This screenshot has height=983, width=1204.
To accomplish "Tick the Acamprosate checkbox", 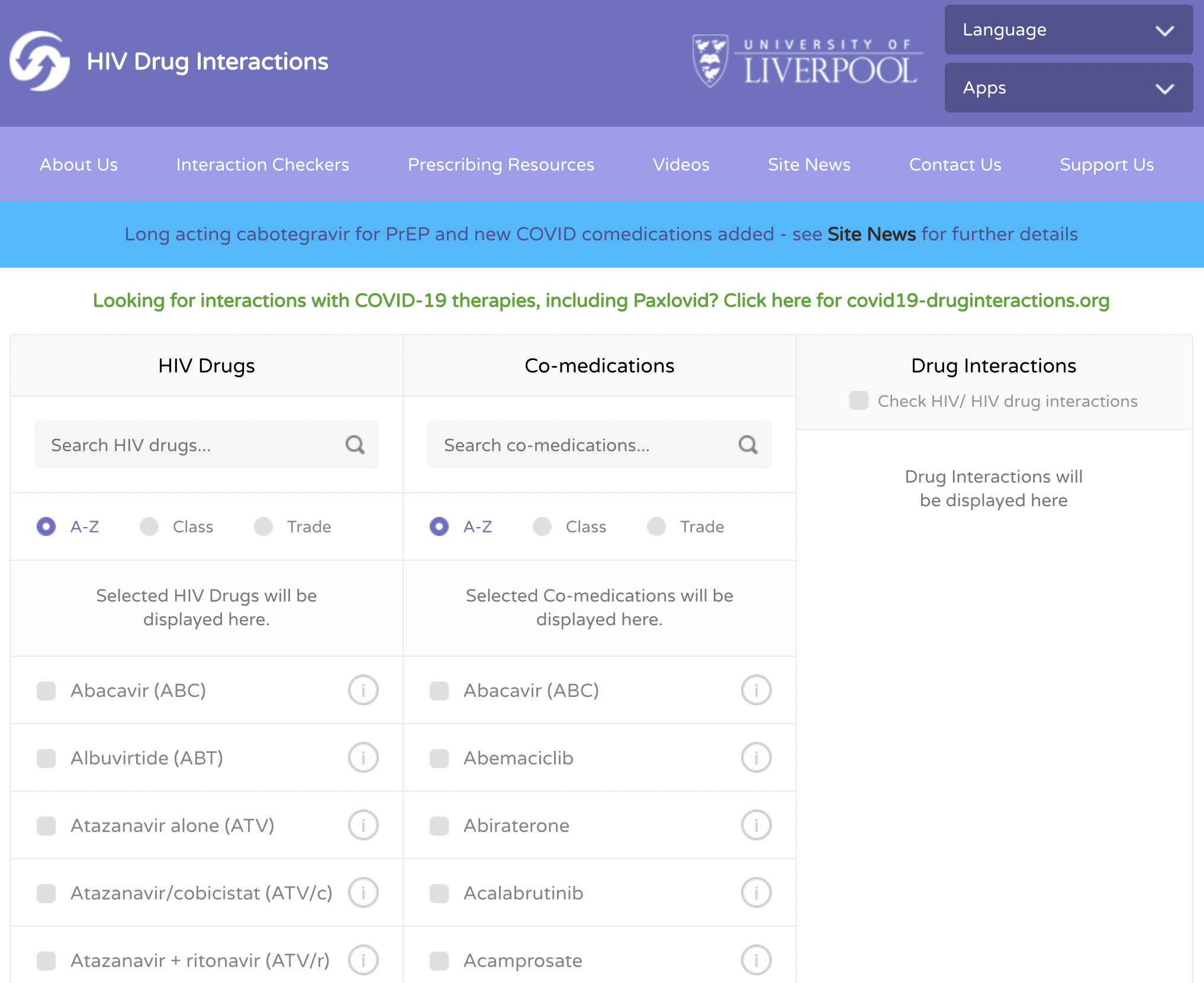I will coord(439,960).
